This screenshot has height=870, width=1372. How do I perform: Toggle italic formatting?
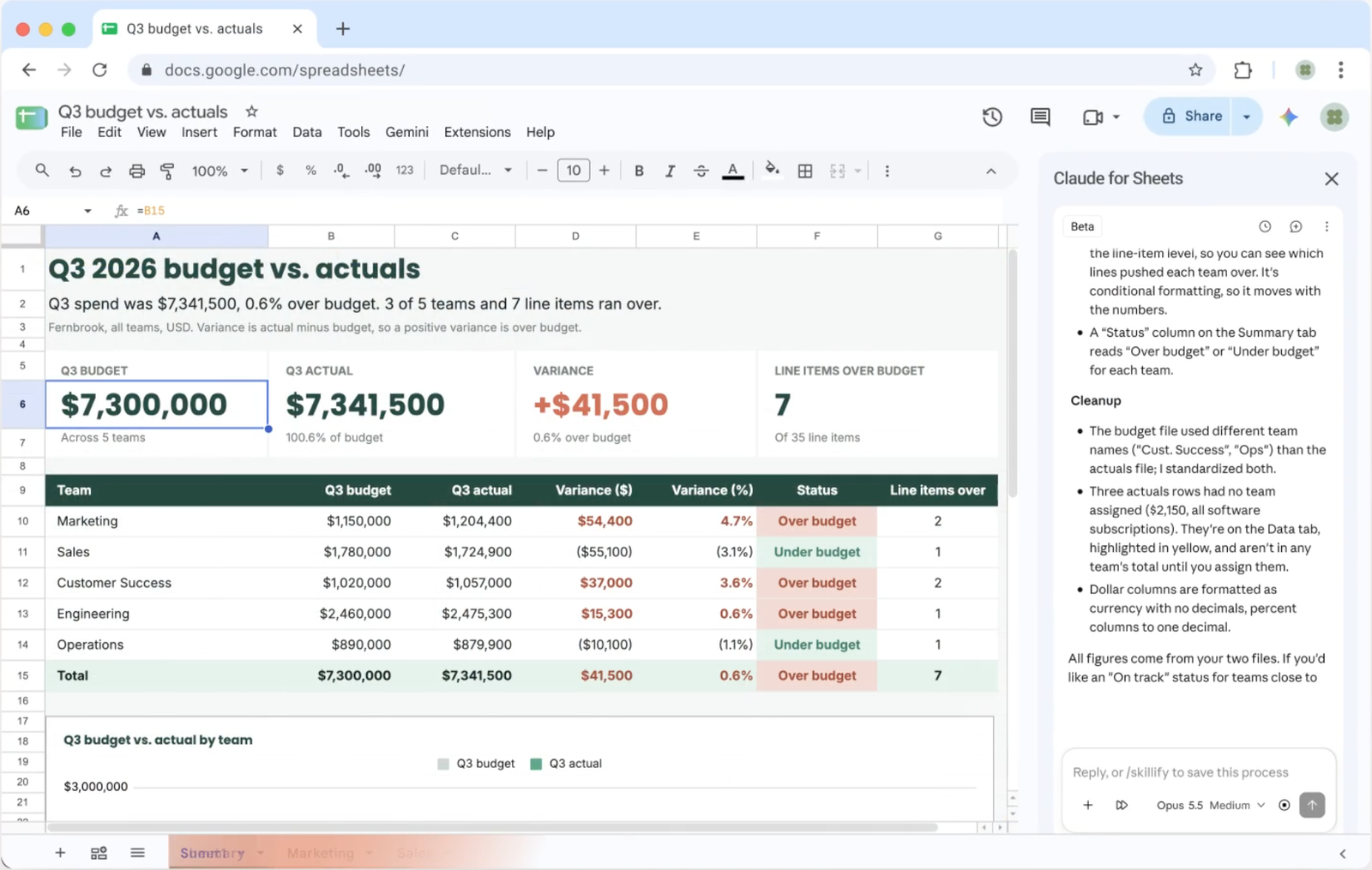[670, 171]
